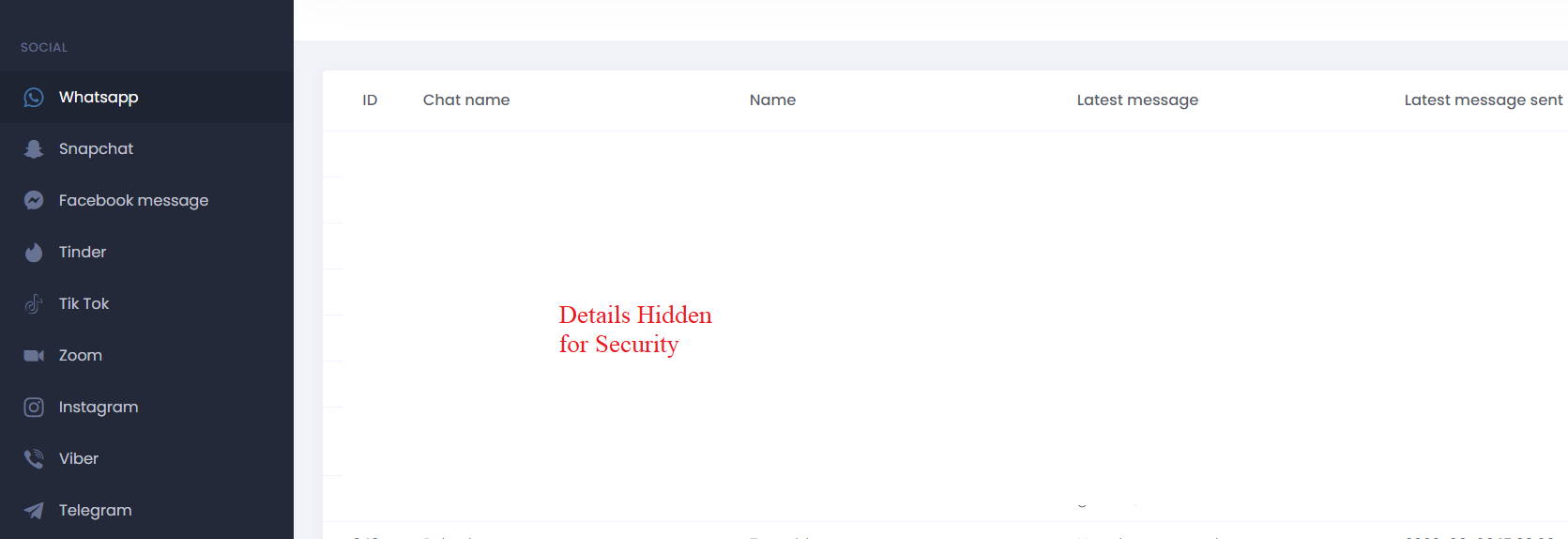Click the Facebook Messenger icon
This screenshot has width=1568, height=539.
(34, 201)
